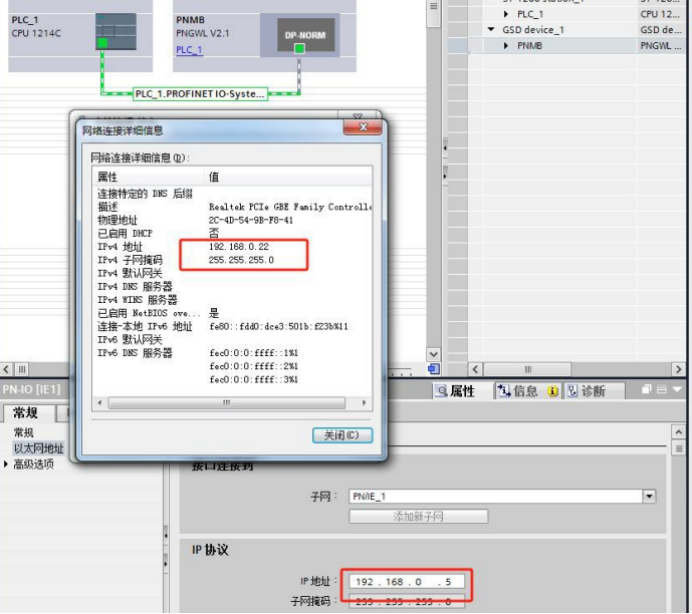Collapse the inspector panel with arrow
This screenshot has width=692, height=614.
[677, 389]
